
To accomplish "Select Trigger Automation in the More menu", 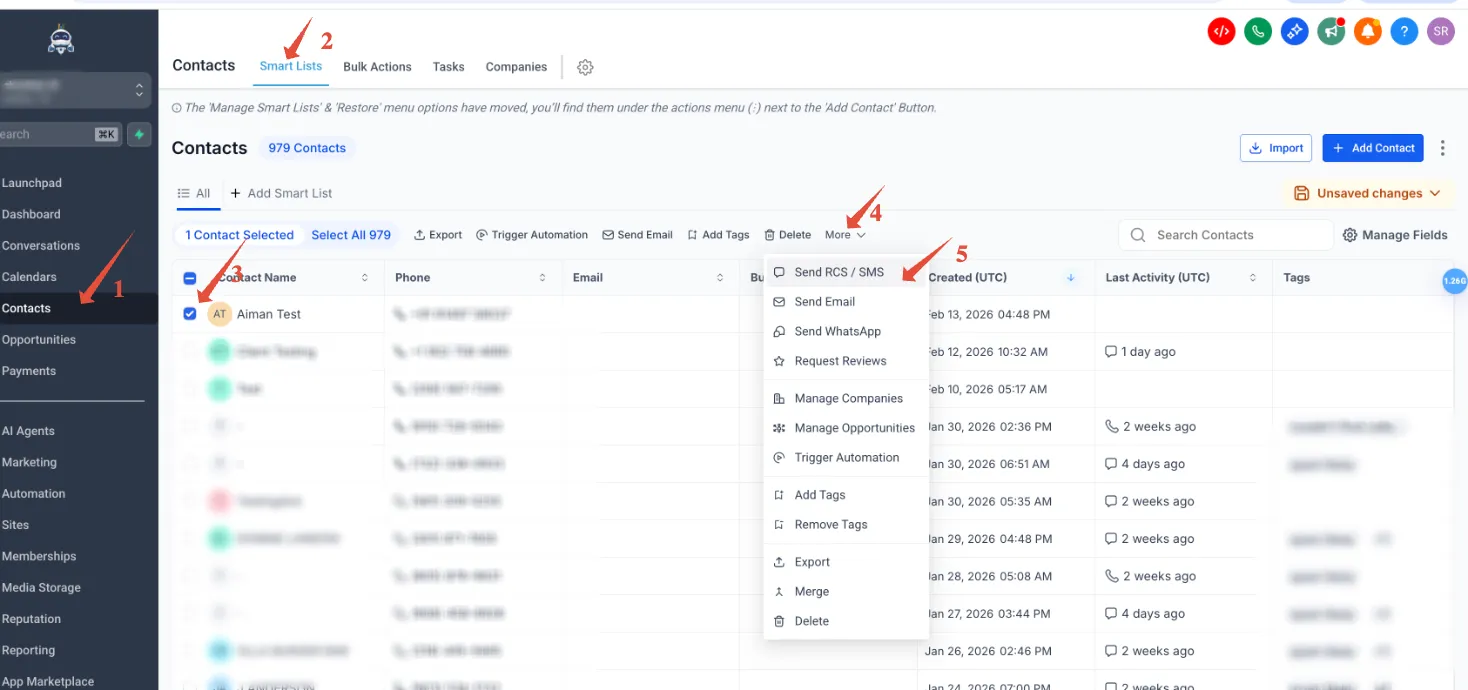I will click(x=846, y=458).
